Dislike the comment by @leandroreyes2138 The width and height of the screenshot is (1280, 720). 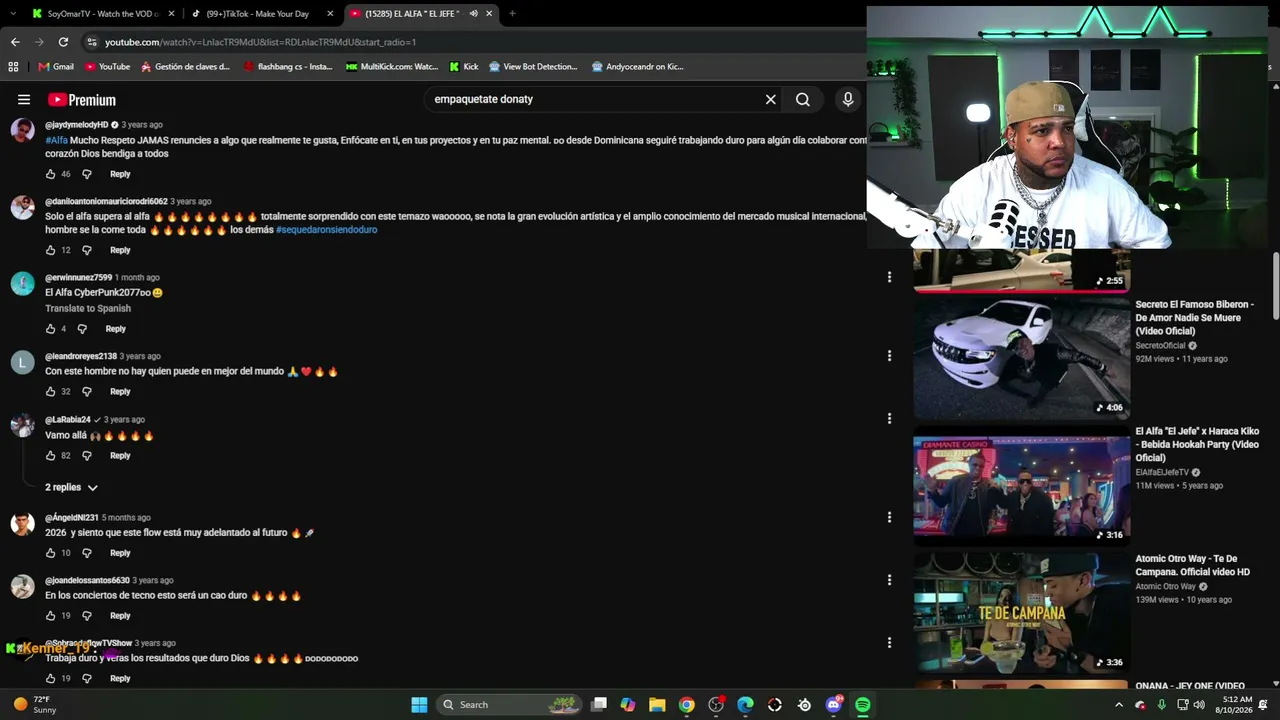click(87, 392)
